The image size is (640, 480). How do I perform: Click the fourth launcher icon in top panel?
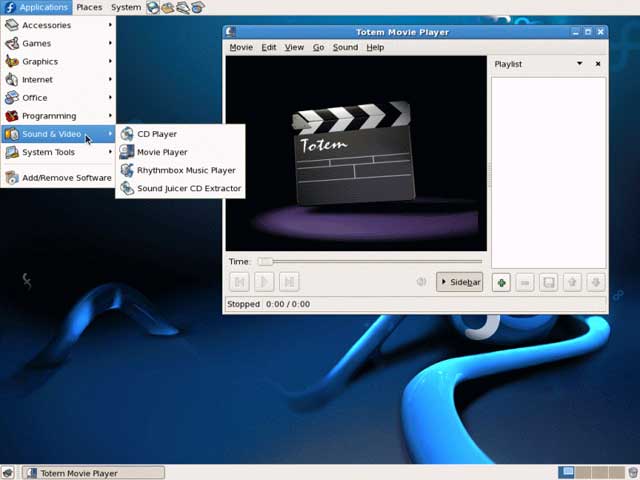click(198, 7)
